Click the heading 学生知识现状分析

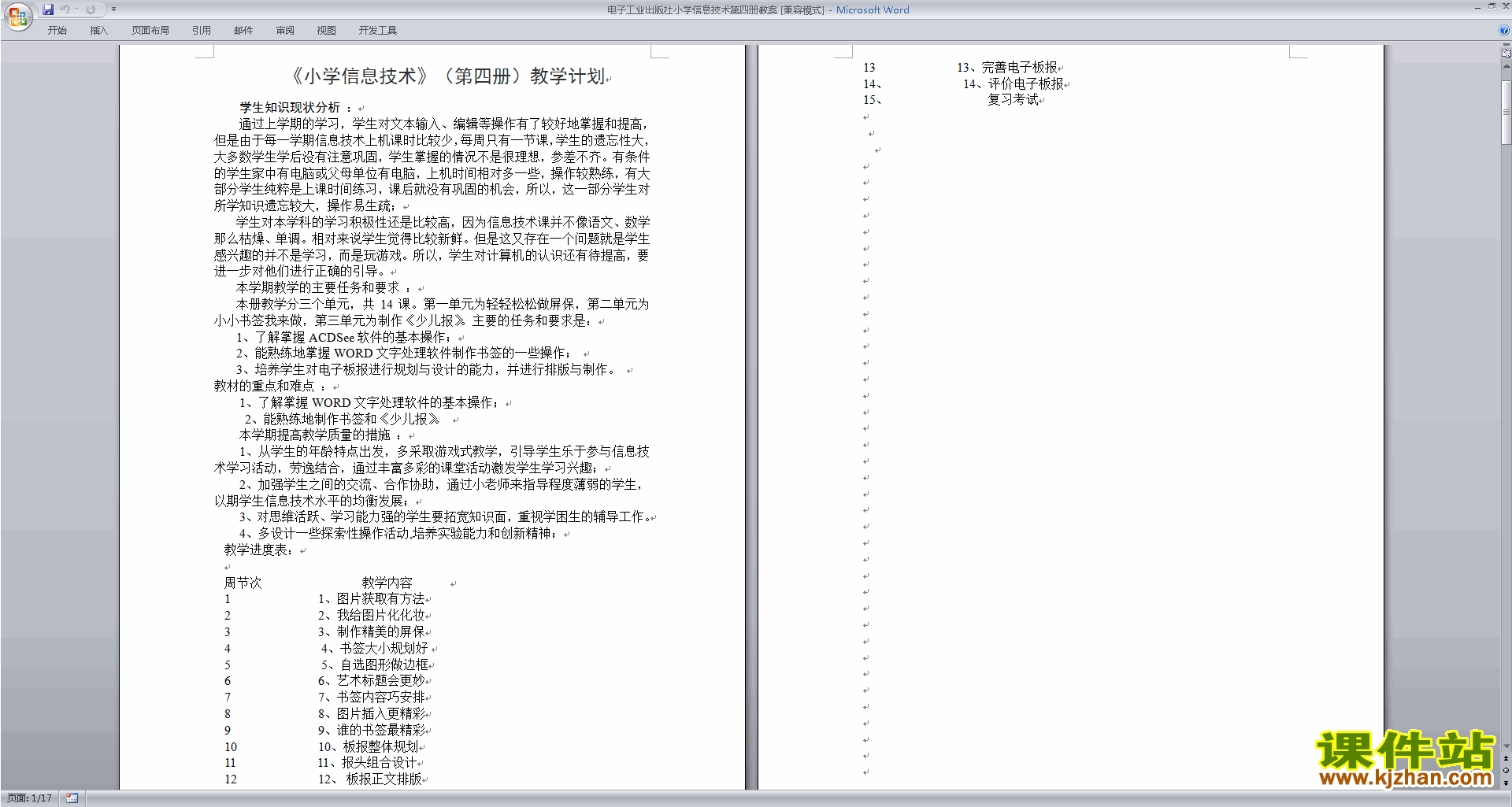click(x=290, y=107)
